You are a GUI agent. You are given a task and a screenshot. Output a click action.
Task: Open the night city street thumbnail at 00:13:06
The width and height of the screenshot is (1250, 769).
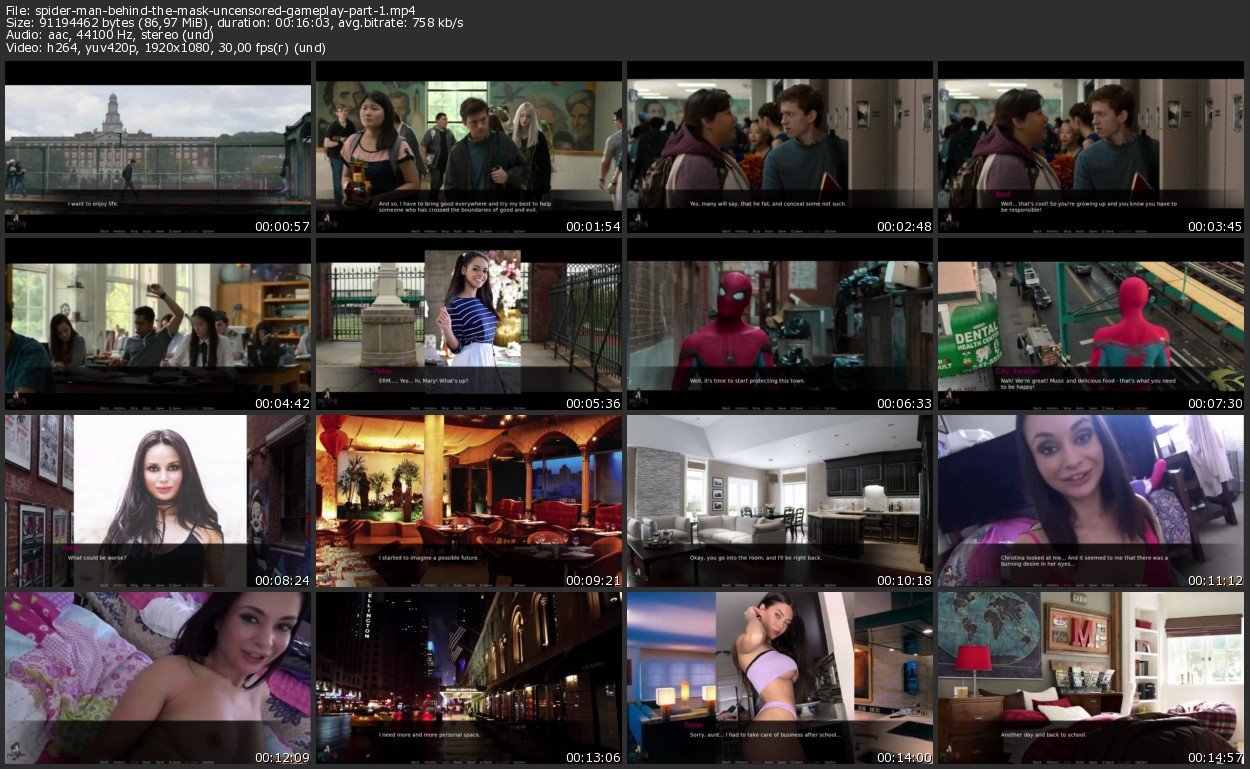click(468, 672)
